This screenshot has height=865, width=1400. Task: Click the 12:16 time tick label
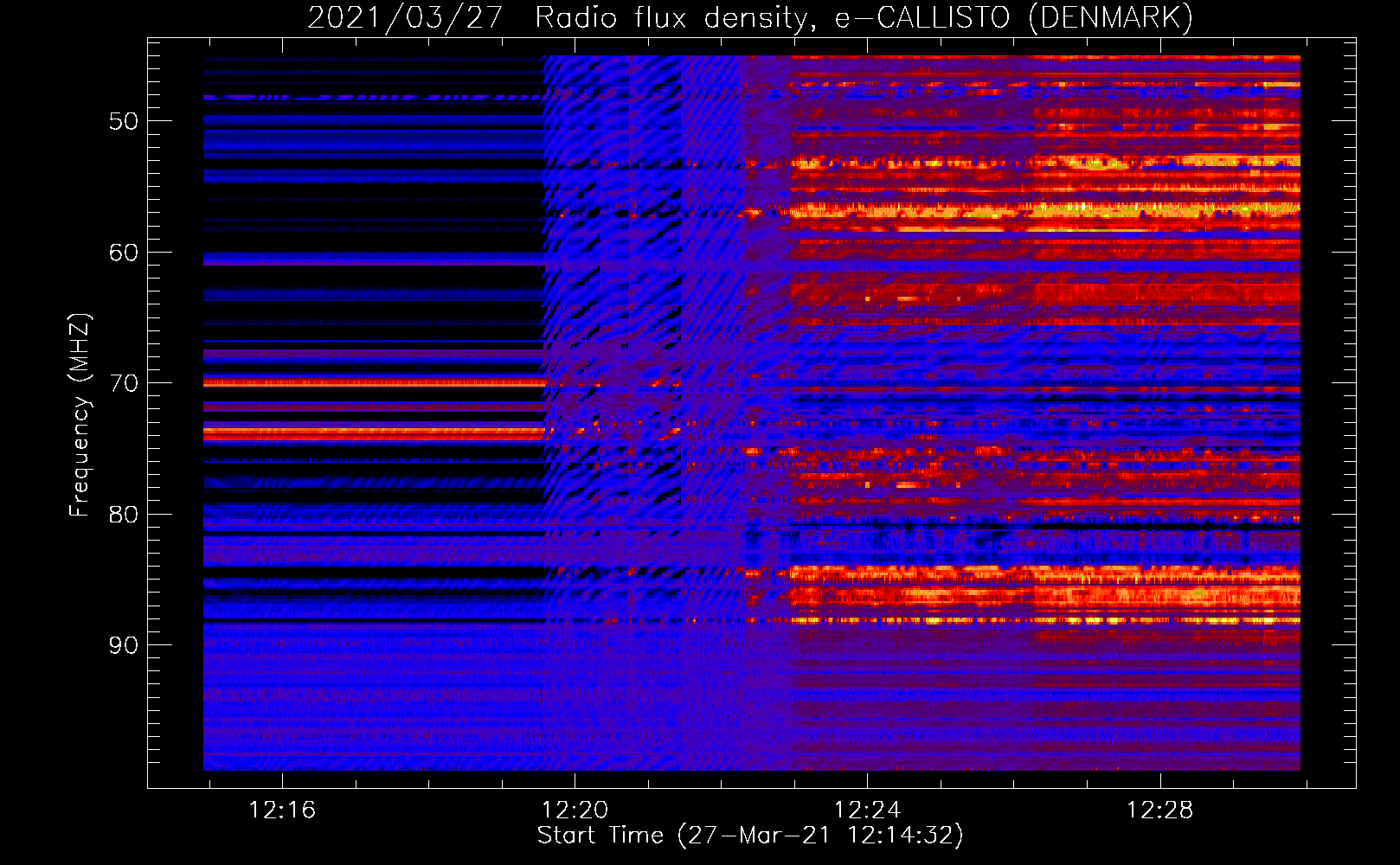[x=282, y=811]
